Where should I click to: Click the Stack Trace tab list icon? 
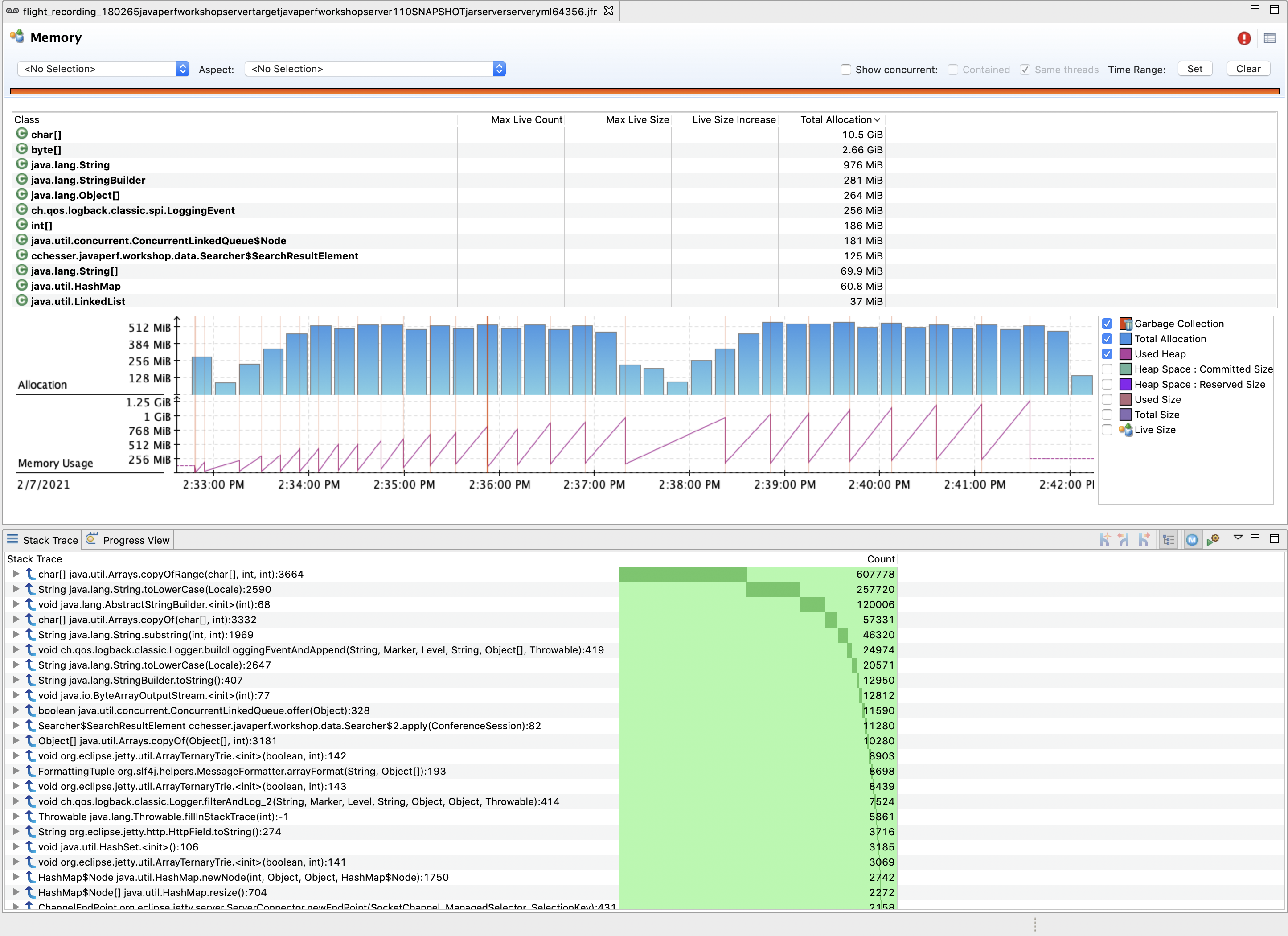12,539
